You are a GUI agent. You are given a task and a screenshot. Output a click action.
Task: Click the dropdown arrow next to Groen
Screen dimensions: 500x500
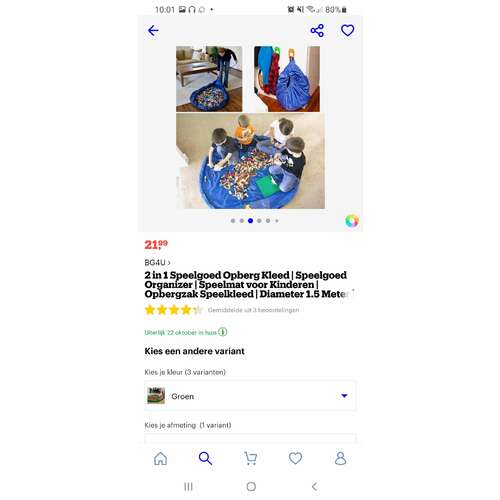click(x=344, y=396)
